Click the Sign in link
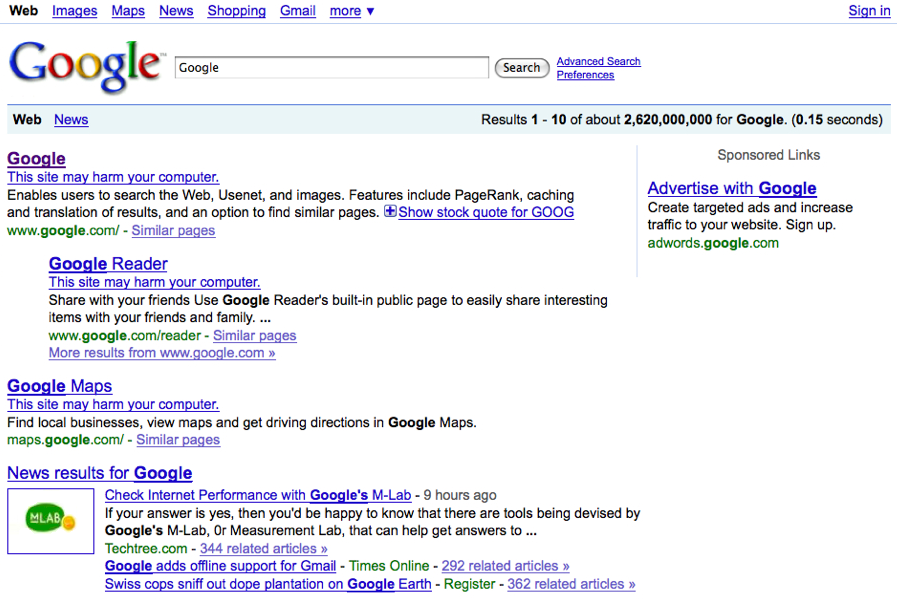The width and height of the screenshot is (897, 606). pos(869,11)
